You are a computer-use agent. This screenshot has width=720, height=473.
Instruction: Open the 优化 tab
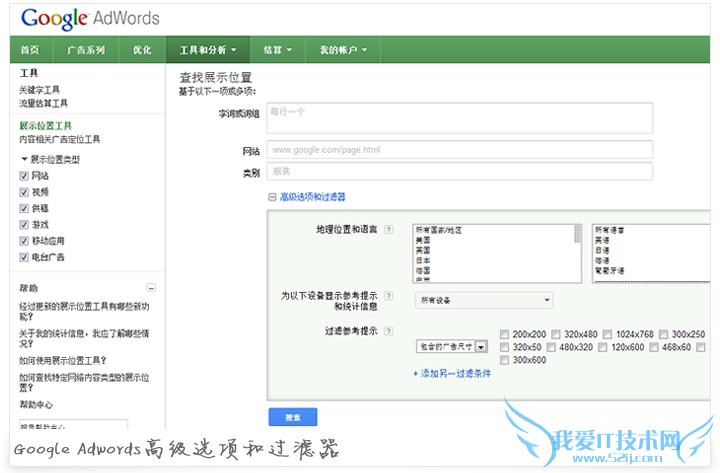[x=142, y=50]
